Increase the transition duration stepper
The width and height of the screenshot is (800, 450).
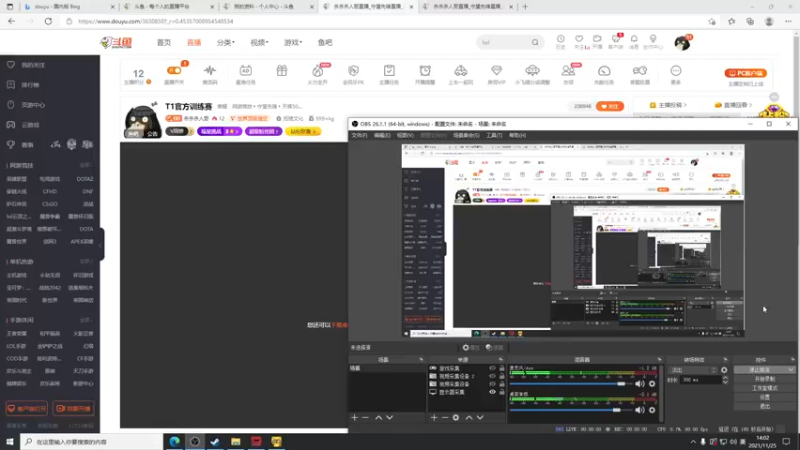click(x=725, y=378)
